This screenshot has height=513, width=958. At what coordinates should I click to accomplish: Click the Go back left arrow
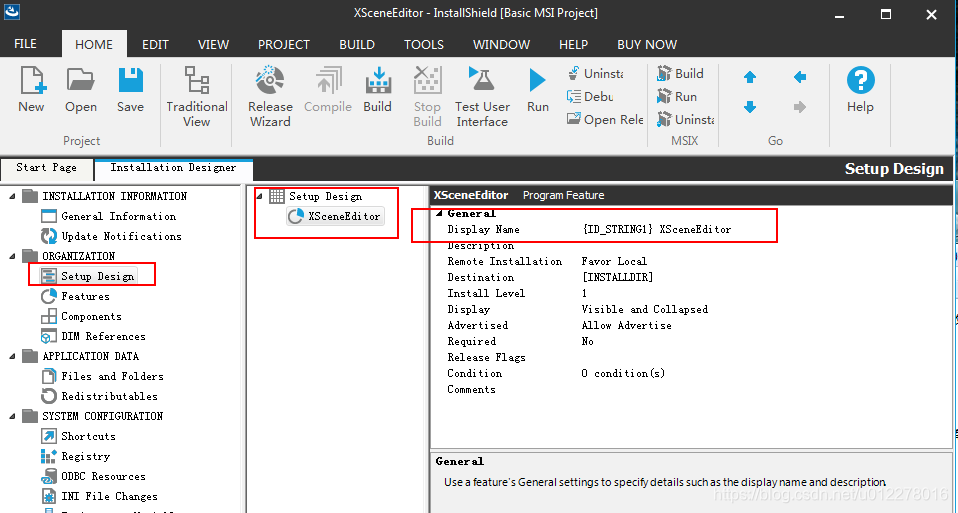(x=800, y=77)
